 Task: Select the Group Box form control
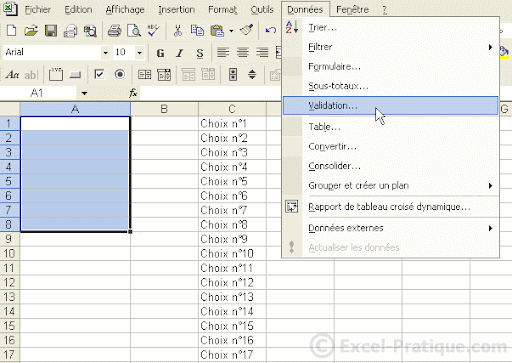[x=56, y=74]
